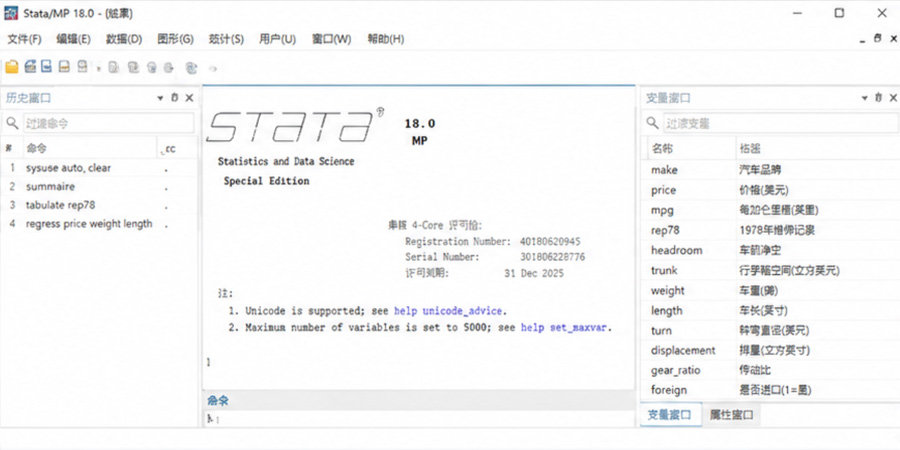Viewport: 900px width, 450px height.
Task: Click the Graph toolbar icon
Action: pos(114,68)
